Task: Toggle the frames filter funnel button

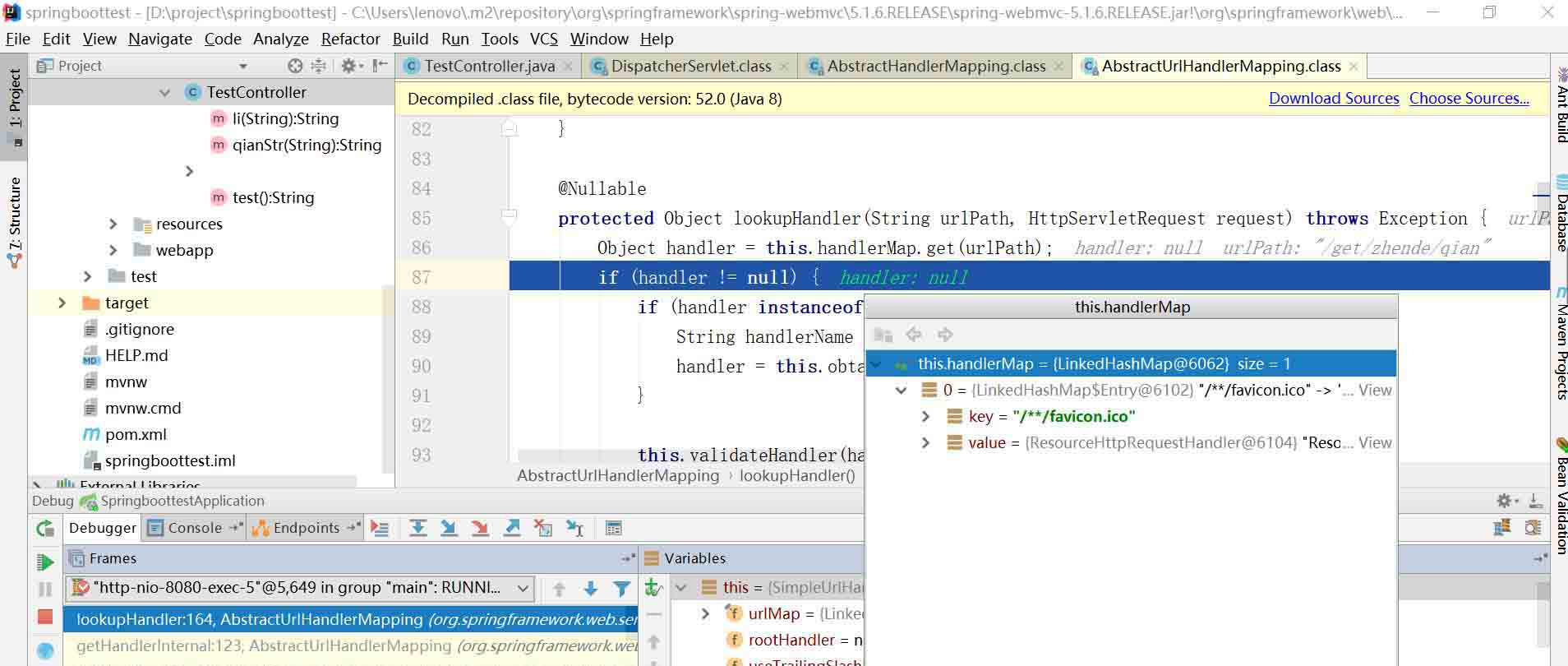Action: pyautogui.click(x=622, y=588)
